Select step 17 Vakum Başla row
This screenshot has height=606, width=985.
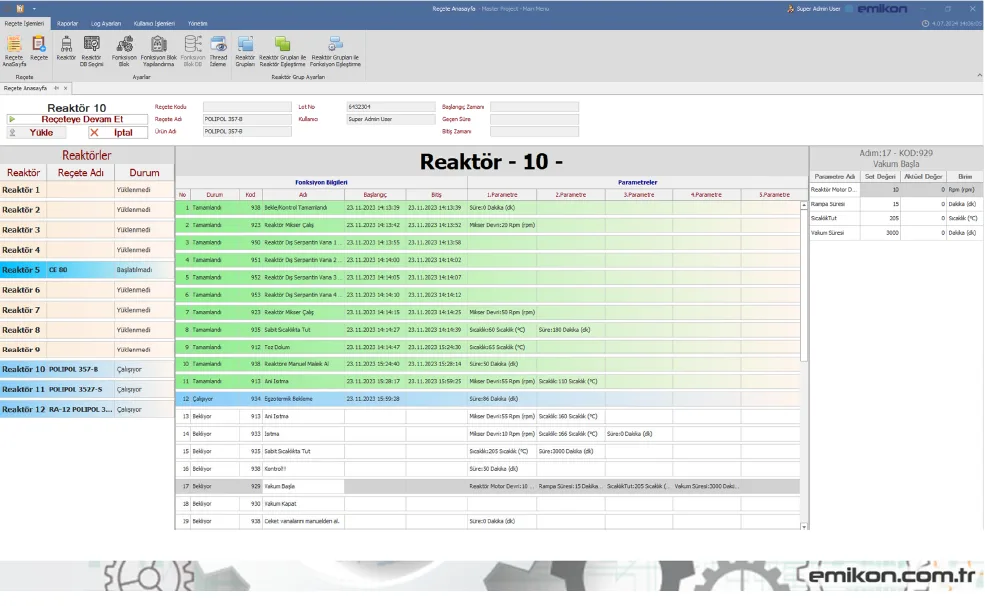pyautogui.click(x=487, y=486)
